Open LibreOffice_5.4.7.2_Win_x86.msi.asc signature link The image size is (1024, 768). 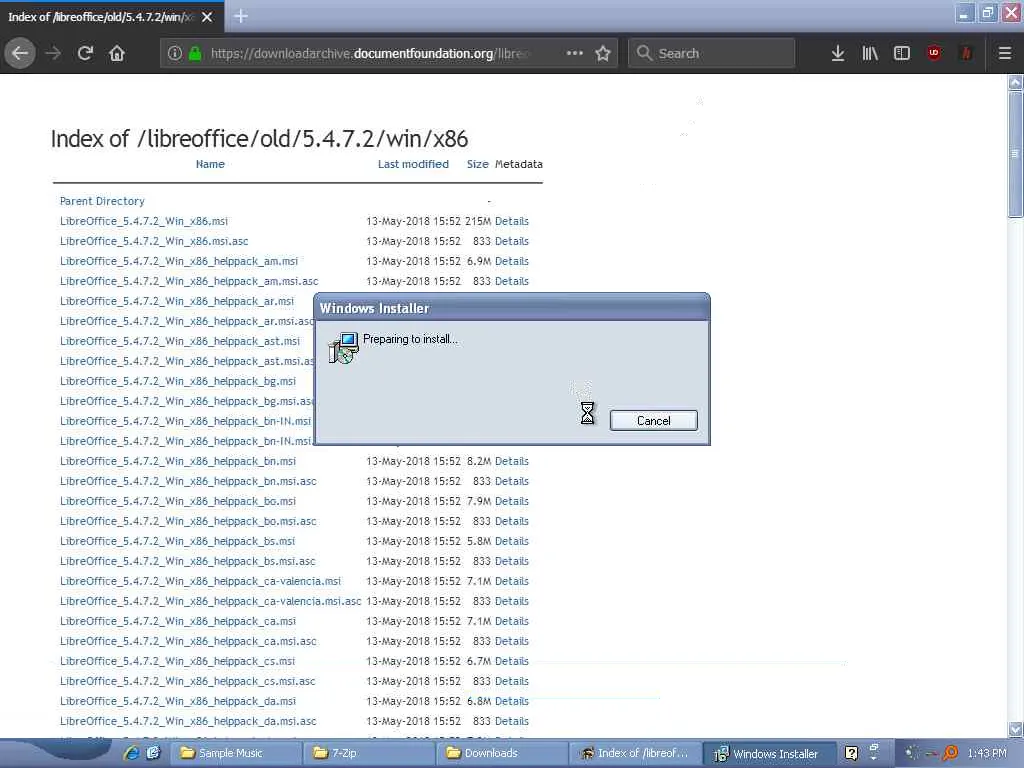[x=154, y=241]
